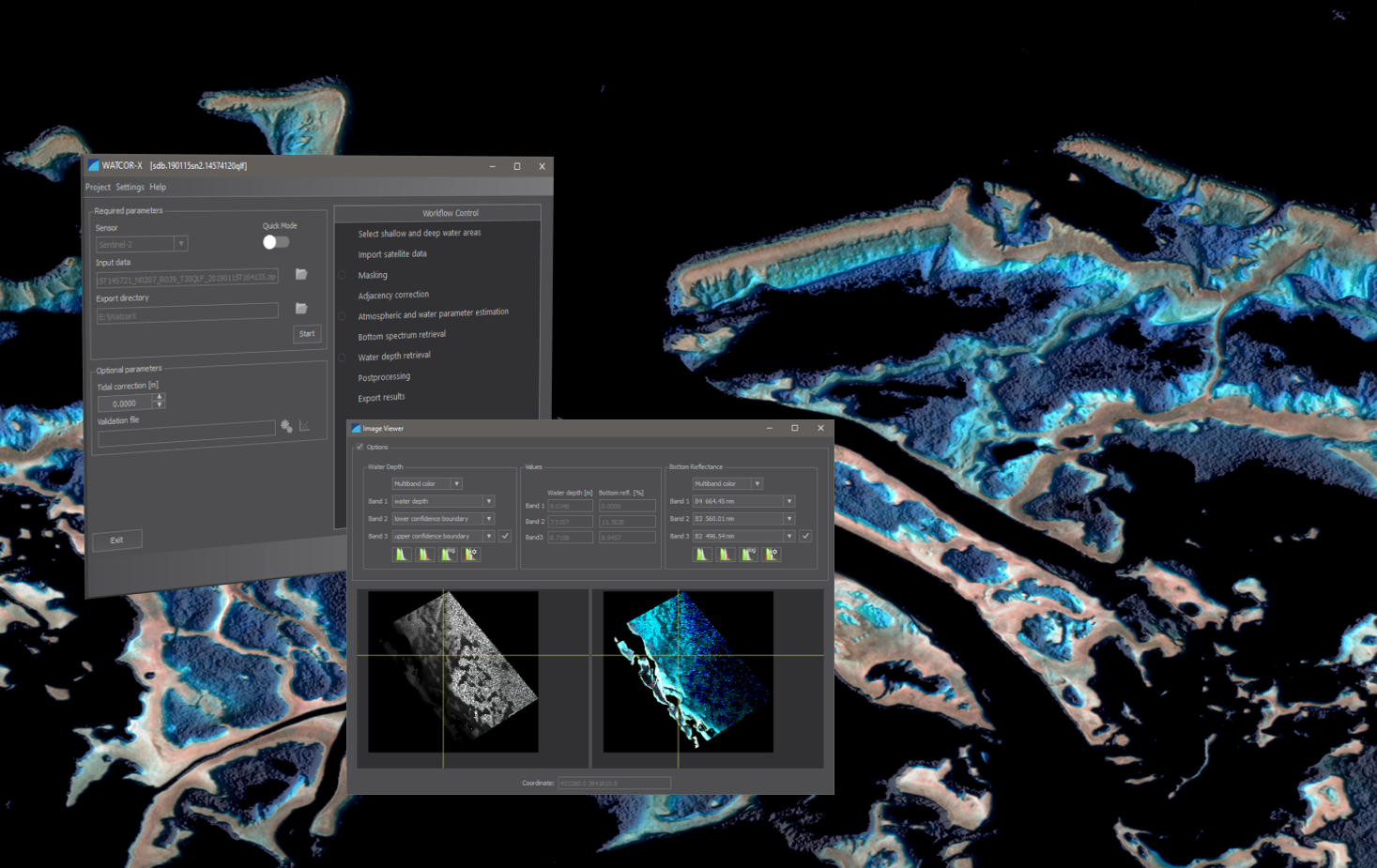Select 'Select shallow and deep water areas' step
The image size is (1377, 868).
coord(420,234)
